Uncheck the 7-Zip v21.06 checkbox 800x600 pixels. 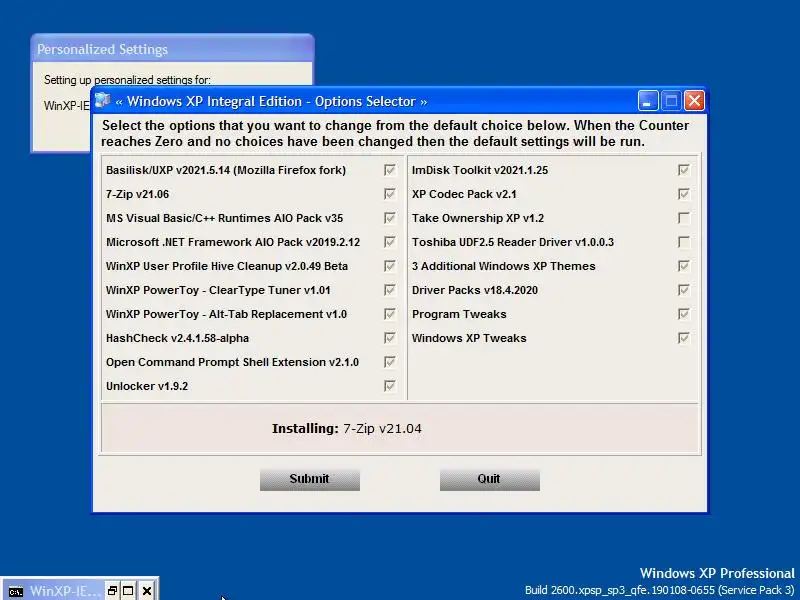coord(390,194)
